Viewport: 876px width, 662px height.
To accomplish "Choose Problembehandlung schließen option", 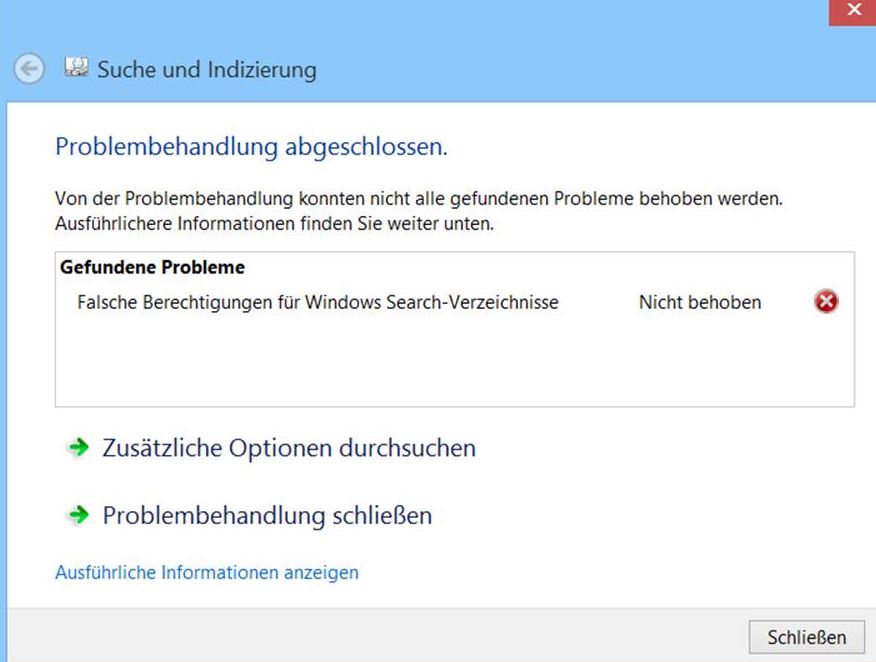I will coord(267,515).
